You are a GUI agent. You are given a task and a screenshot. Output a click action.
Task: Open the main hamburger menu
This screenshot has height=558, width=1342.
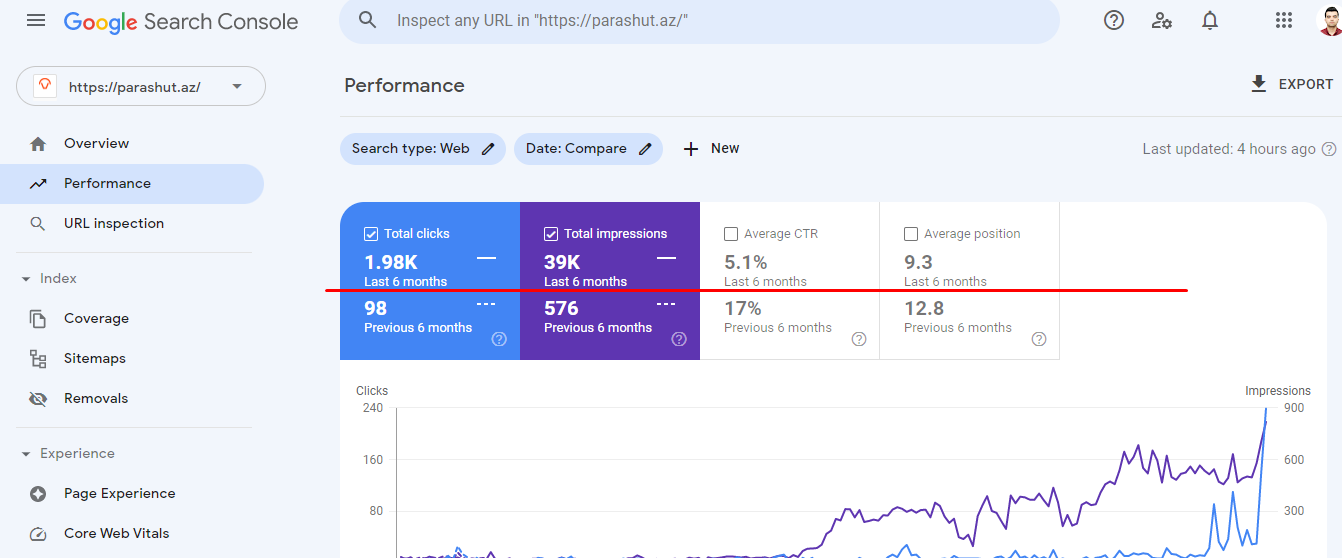[x=36, y=21]
